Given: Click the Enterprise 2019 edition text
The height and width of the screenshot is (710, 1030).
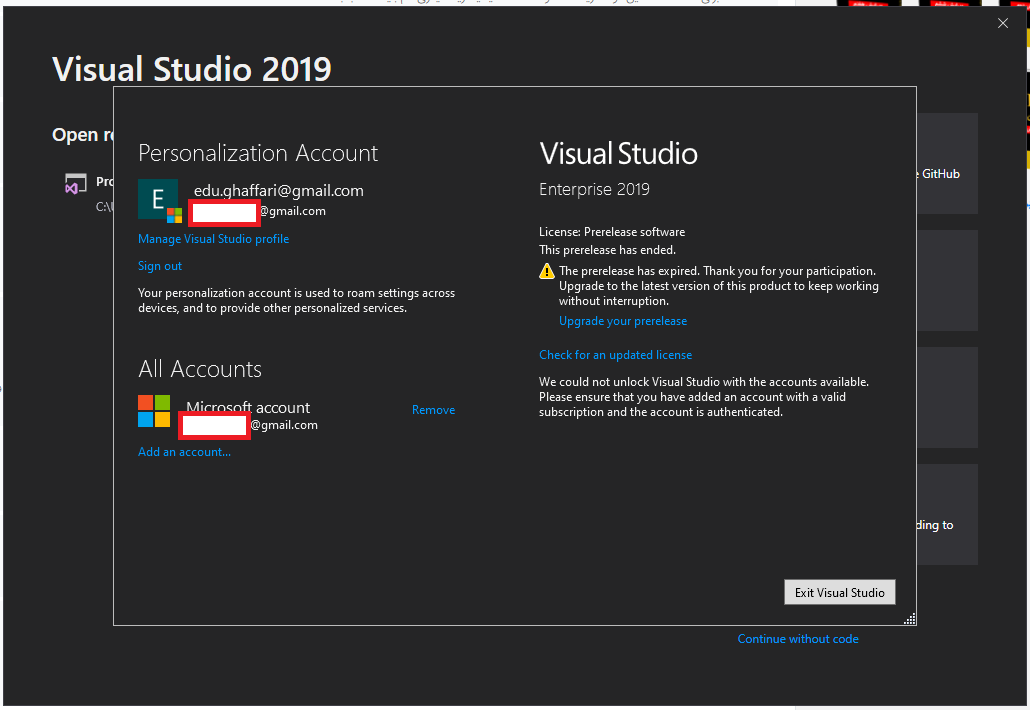Looking at the screenshot, I should [x=594, y=190].
